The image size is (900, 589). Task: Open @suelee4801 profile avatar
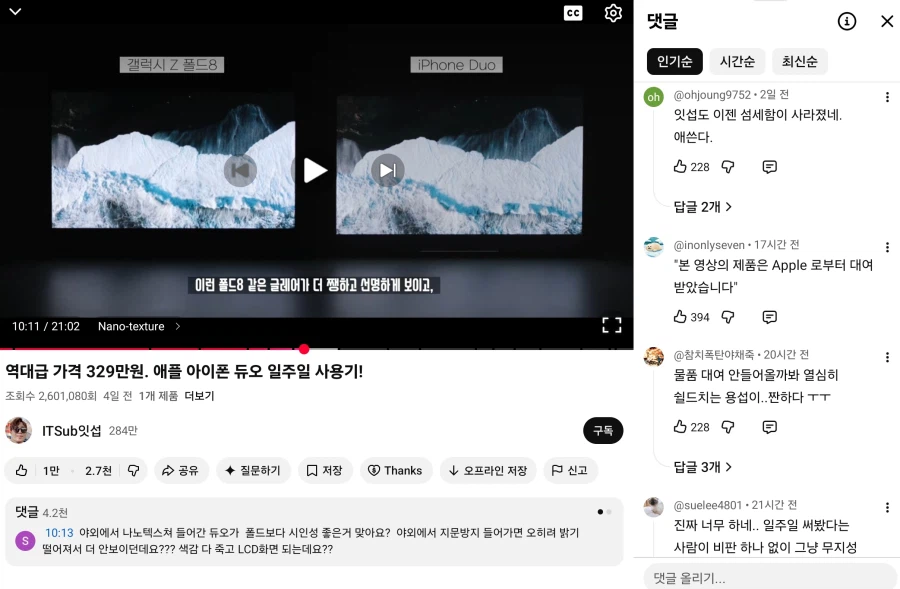[654, 507]
